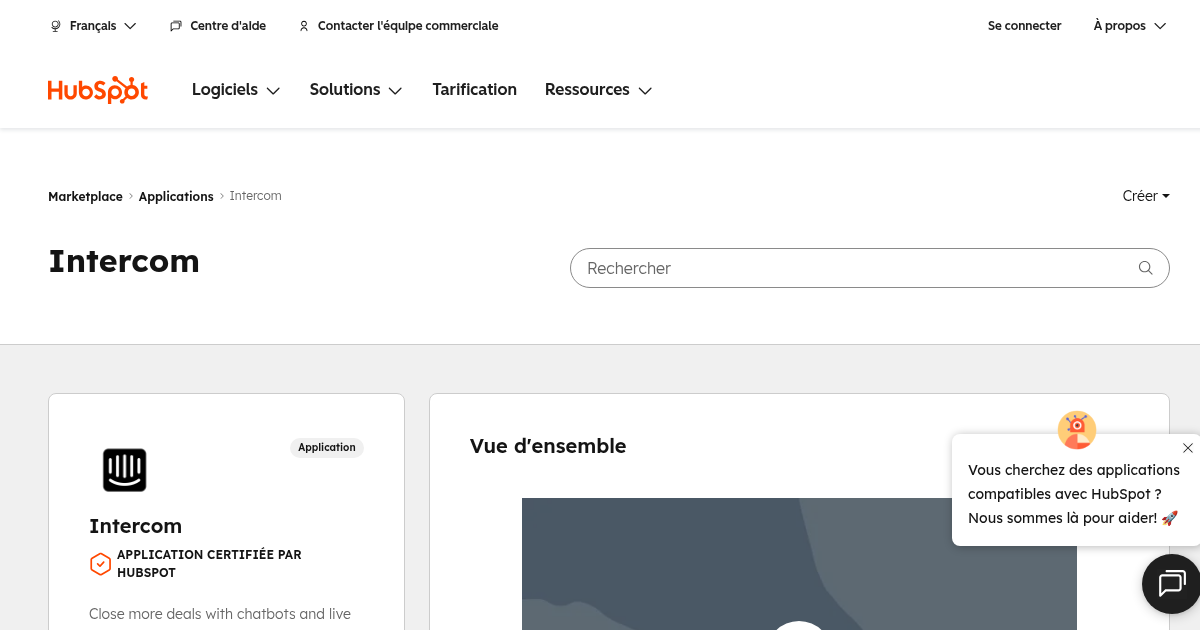Click the Rechercher search field

(x=870, y=268)
